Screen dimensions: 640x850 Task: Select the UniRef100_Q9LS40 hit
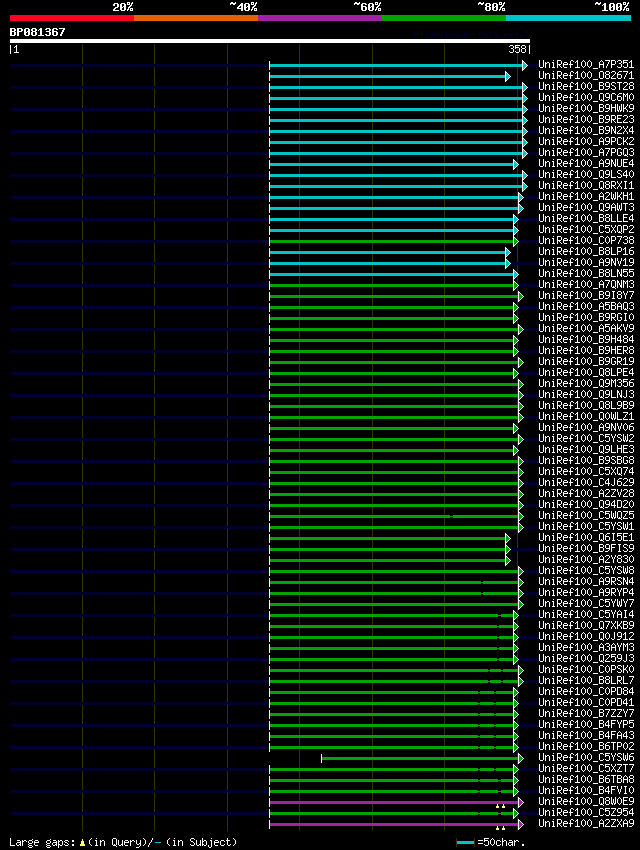tap(586, 175)
